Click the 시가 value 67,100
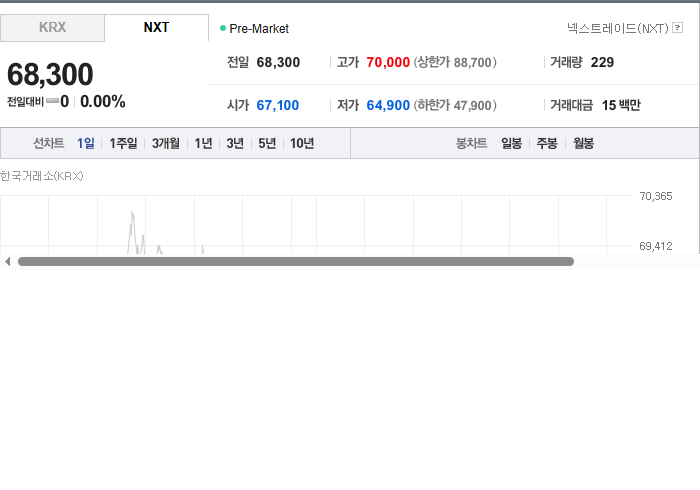Screen dimensions: 700x490 (x=278, y=105)
